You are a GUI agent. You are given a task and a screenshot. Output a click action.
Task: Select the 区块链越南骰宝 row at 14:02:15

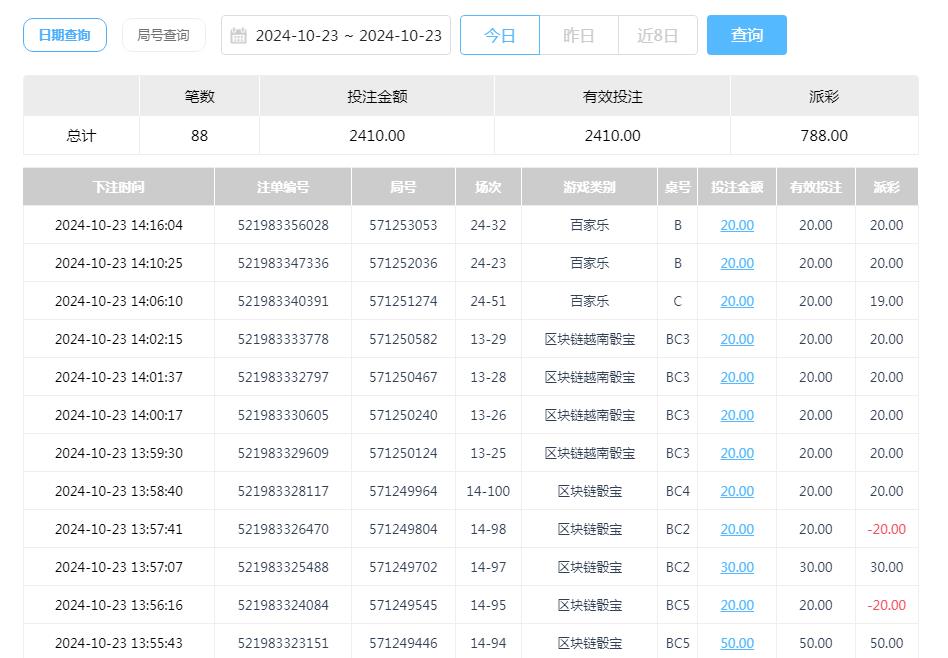click(x=587, y=339)
